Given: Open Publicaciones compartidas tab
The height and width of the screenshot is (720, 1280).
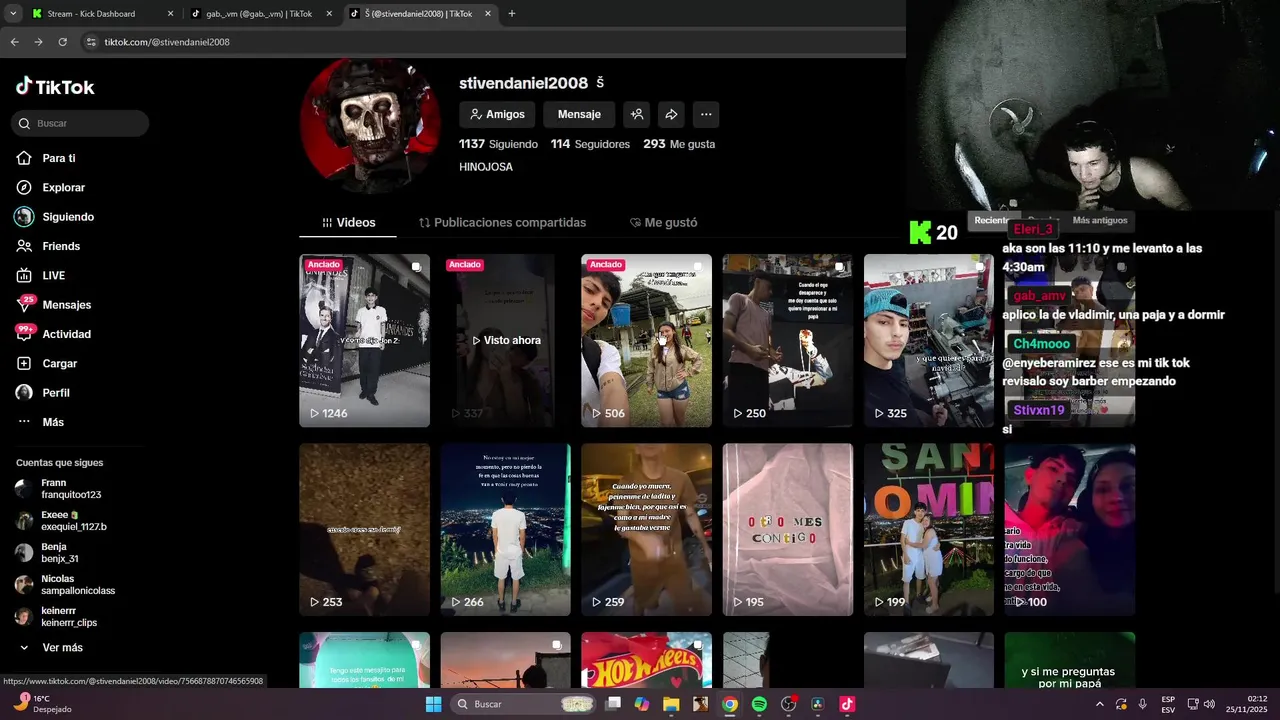Looking at the screenshot, I should [x=502, y=223].
